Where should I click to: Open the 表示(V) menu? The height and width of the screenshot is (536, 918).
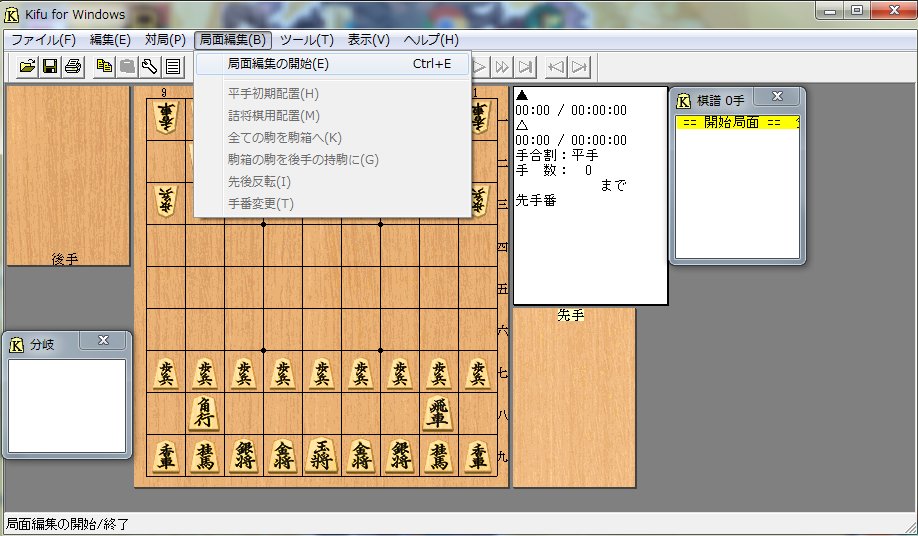point(369,40)
